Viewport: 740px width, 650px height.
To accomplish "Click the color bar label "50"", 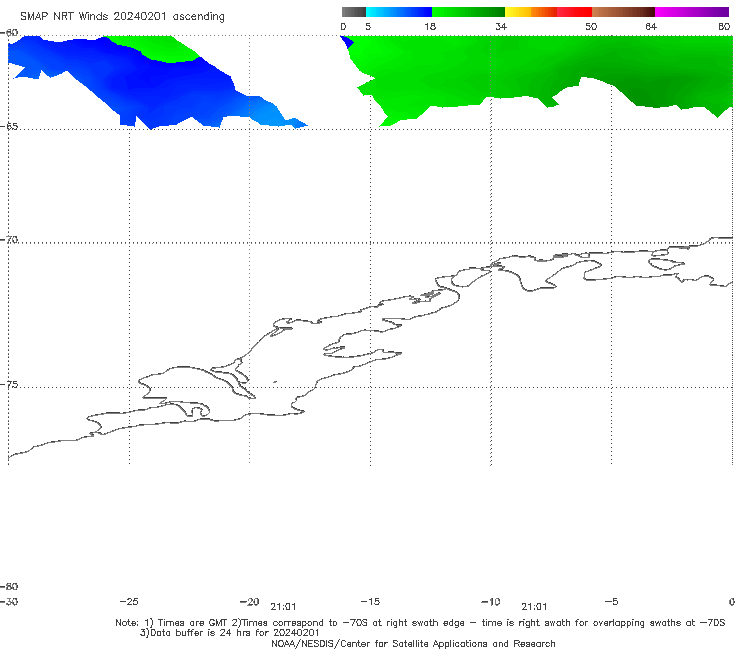I will coord(591,27).
